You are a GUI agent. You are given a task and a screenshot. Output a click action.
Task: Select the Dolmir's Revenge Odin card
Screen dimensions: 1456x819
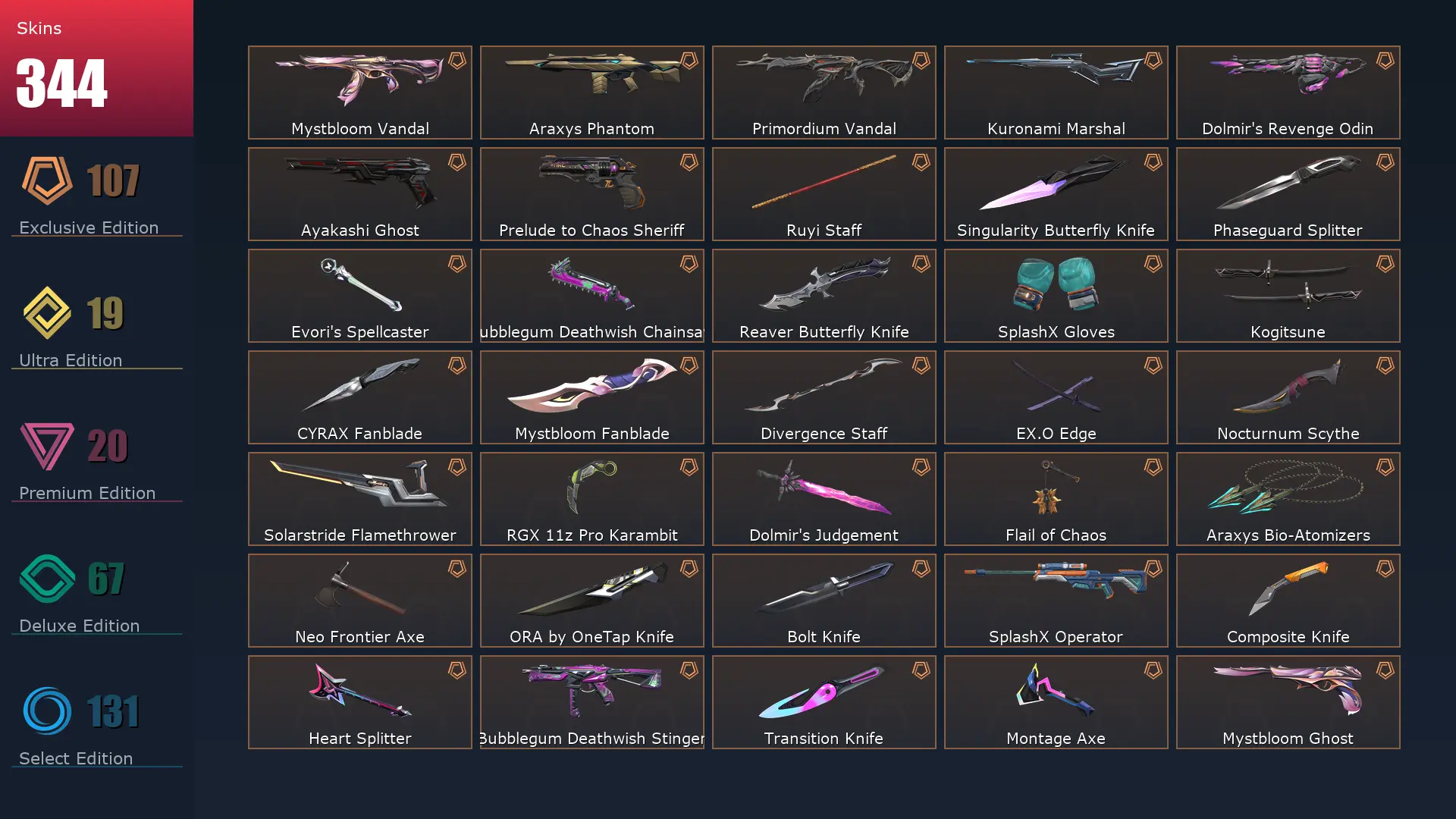1288,93
